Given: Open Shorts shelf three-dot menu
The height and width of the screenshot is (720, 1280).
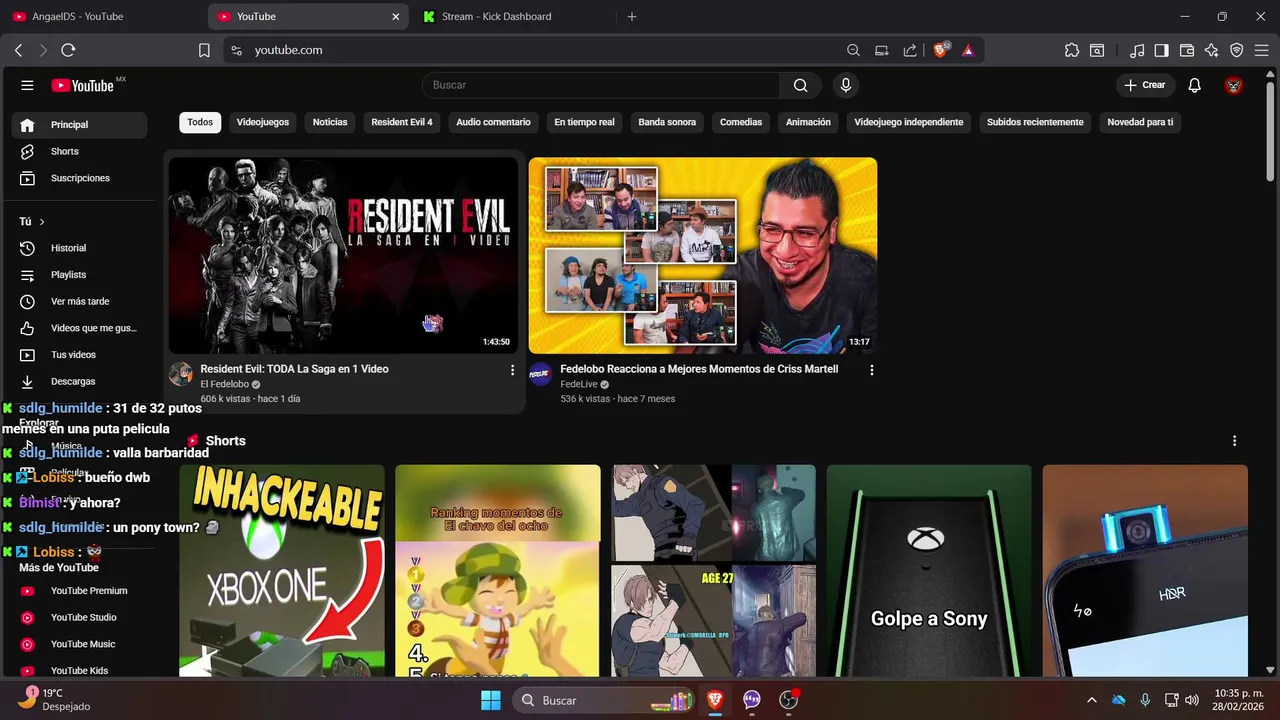Looking at the screenshot, I should [1234, 441].
